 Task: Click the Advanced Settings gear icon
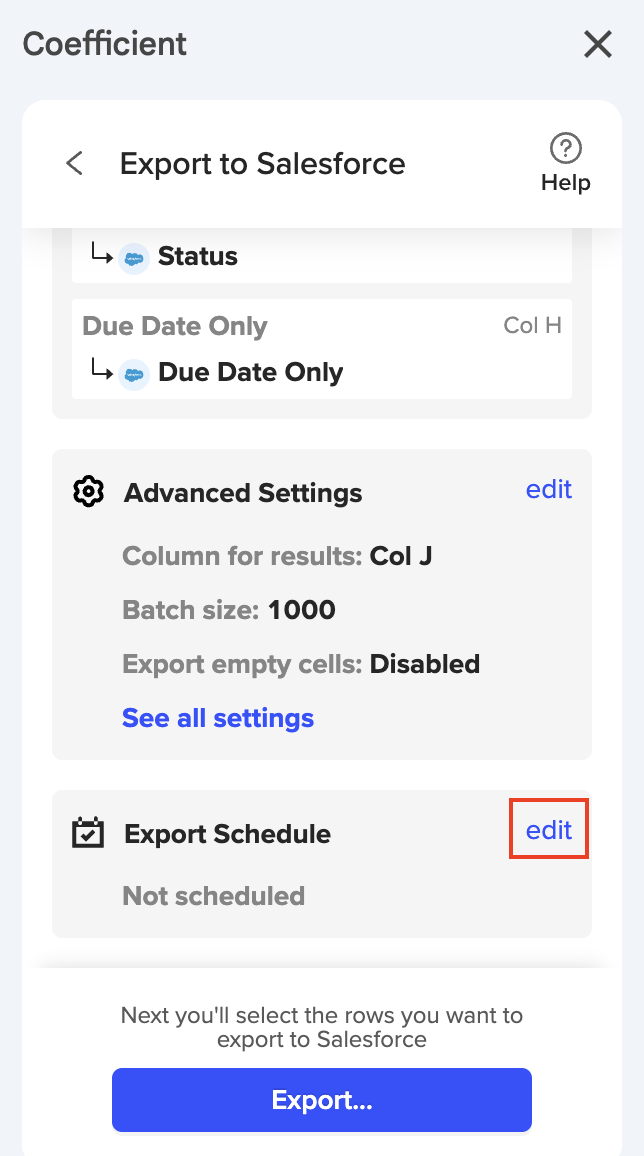[88, 491]
